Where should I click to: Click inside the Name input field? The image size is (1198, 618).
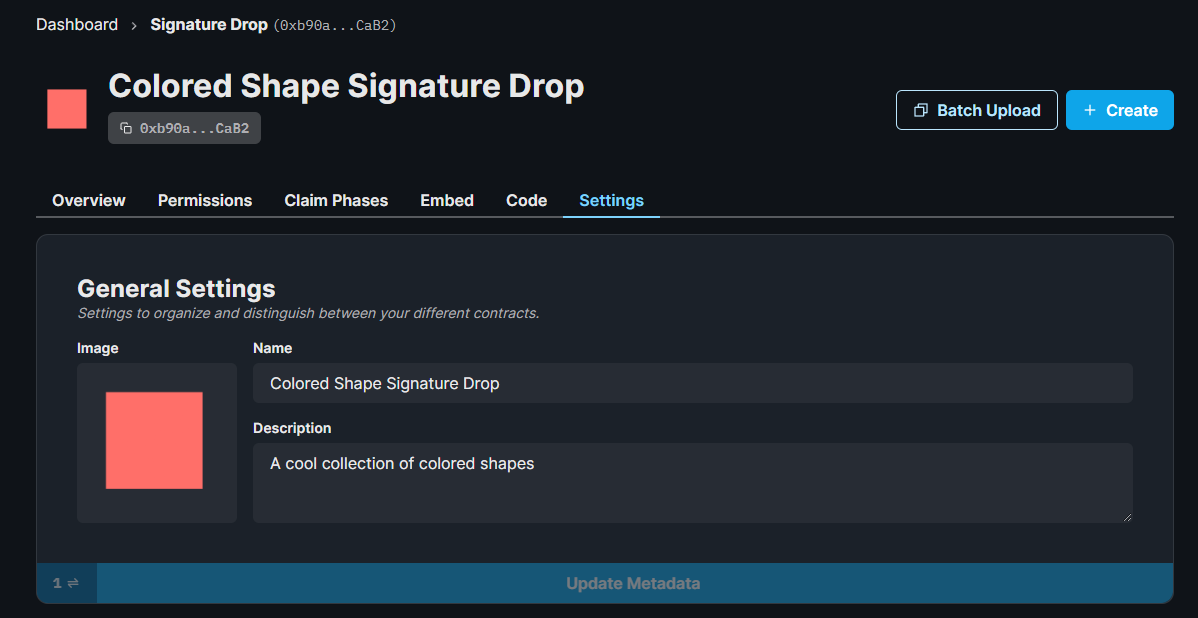[693, 383]
